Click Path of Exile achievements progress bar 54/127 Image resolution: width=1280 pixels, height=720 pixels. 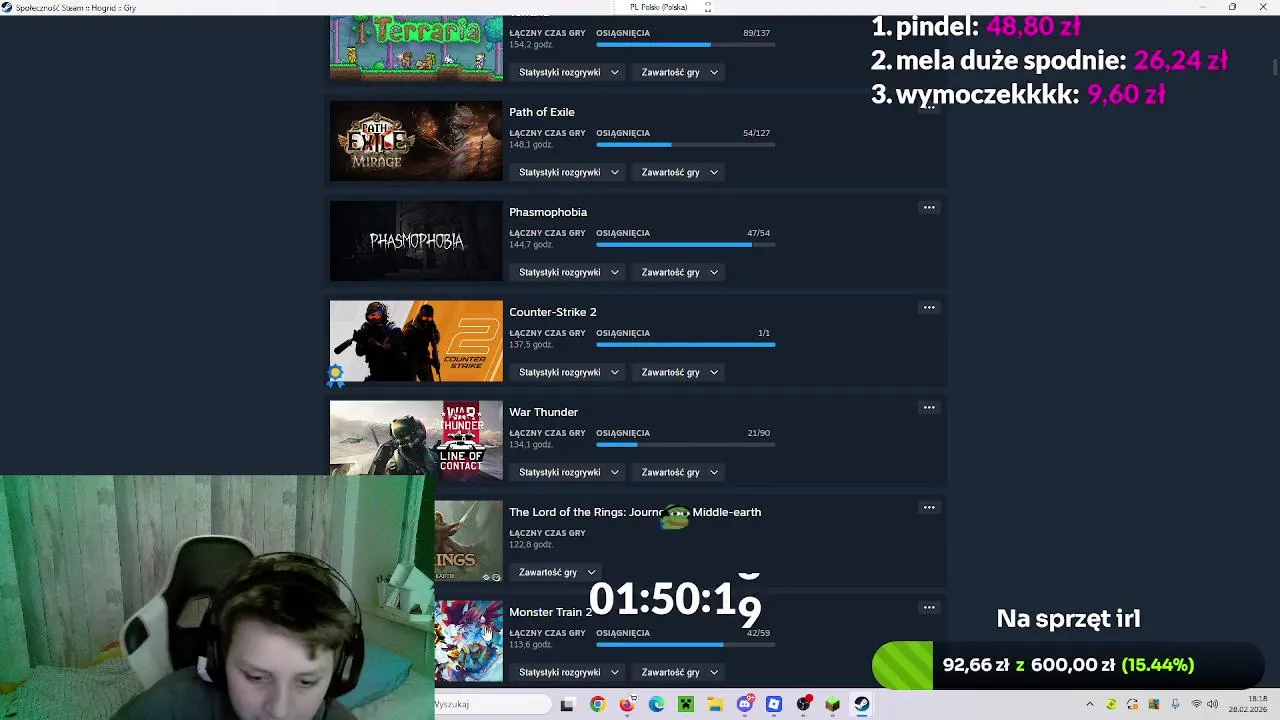click(x=686, y=145)
